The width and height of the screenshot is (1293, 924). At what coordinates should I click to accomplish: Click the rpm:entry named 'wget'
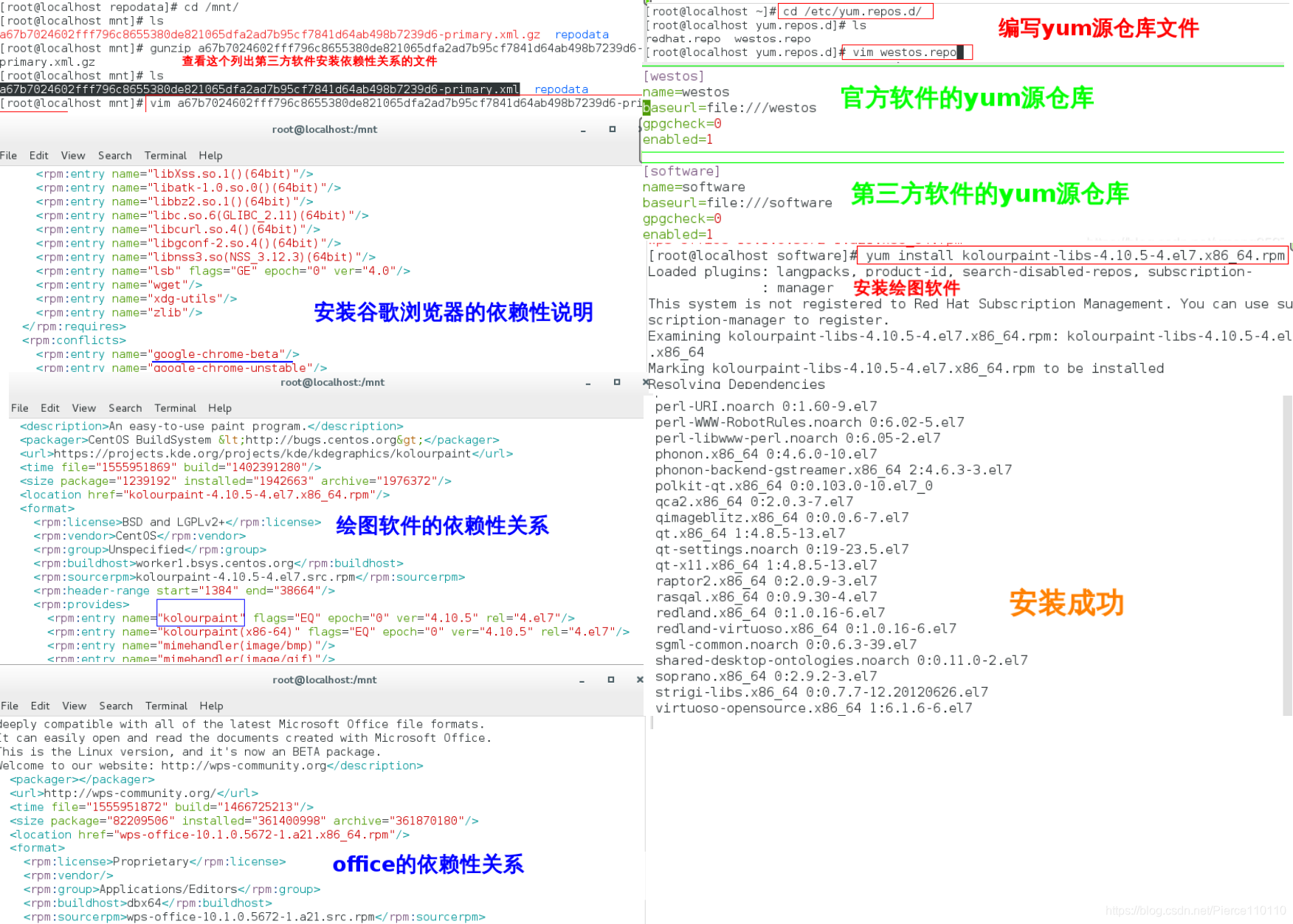tap(119, 285)
